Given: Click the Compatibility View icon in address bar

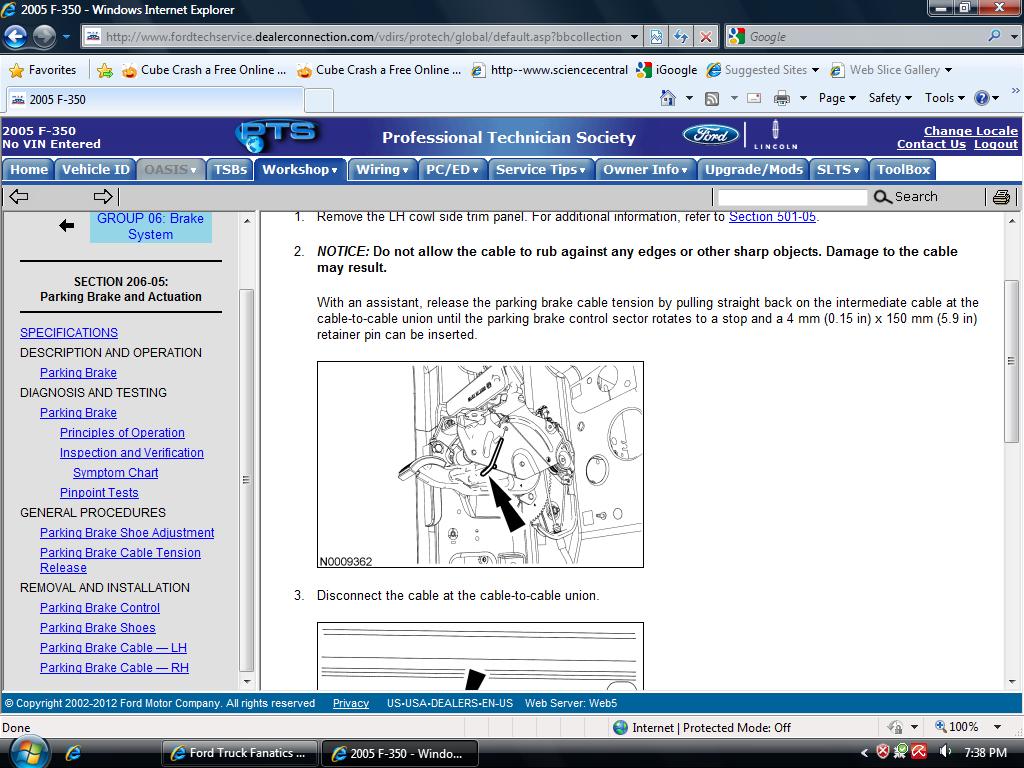Looking at the screenshot, I should pos(656,37).
